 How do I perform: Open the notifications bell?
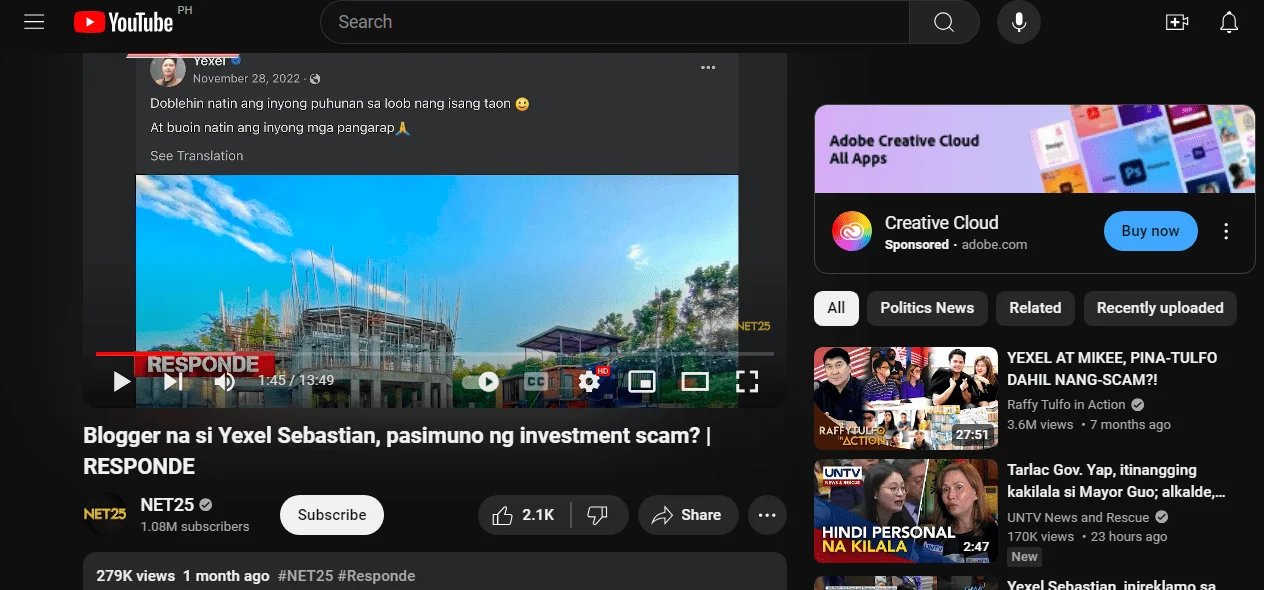point(1229,22)
